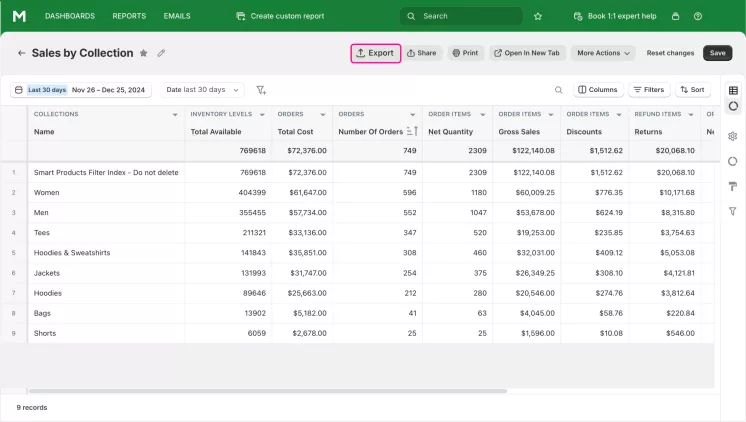Open settings gear in right sidebar
Image resolution: width=746 pixels, height=422 pixels.
coord(733,136)
